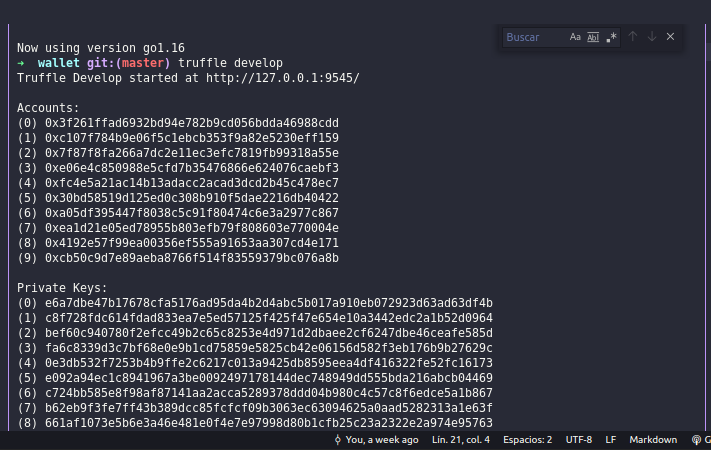This screenshot has width=711, height=450.
Task: Click account (0) address 0x3f261ffad6932bd94e78...
Action: (192, 123)
